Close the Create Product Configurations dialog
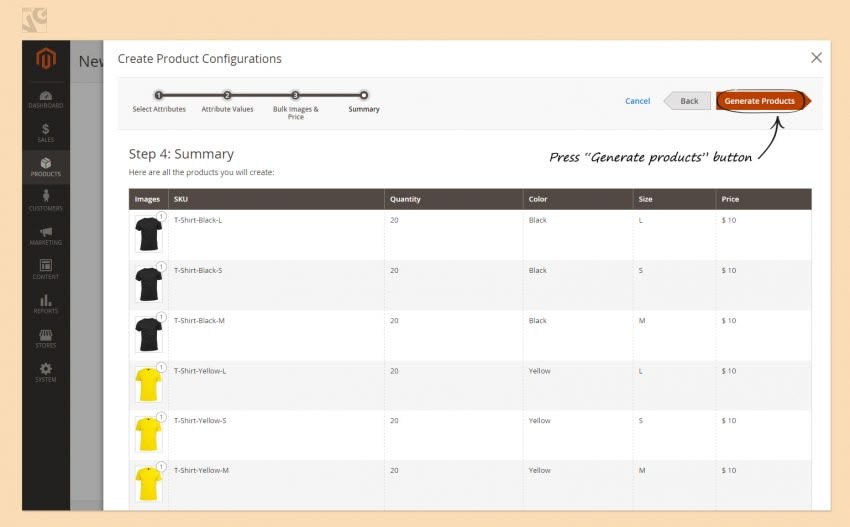 click(x=816, y=57)
